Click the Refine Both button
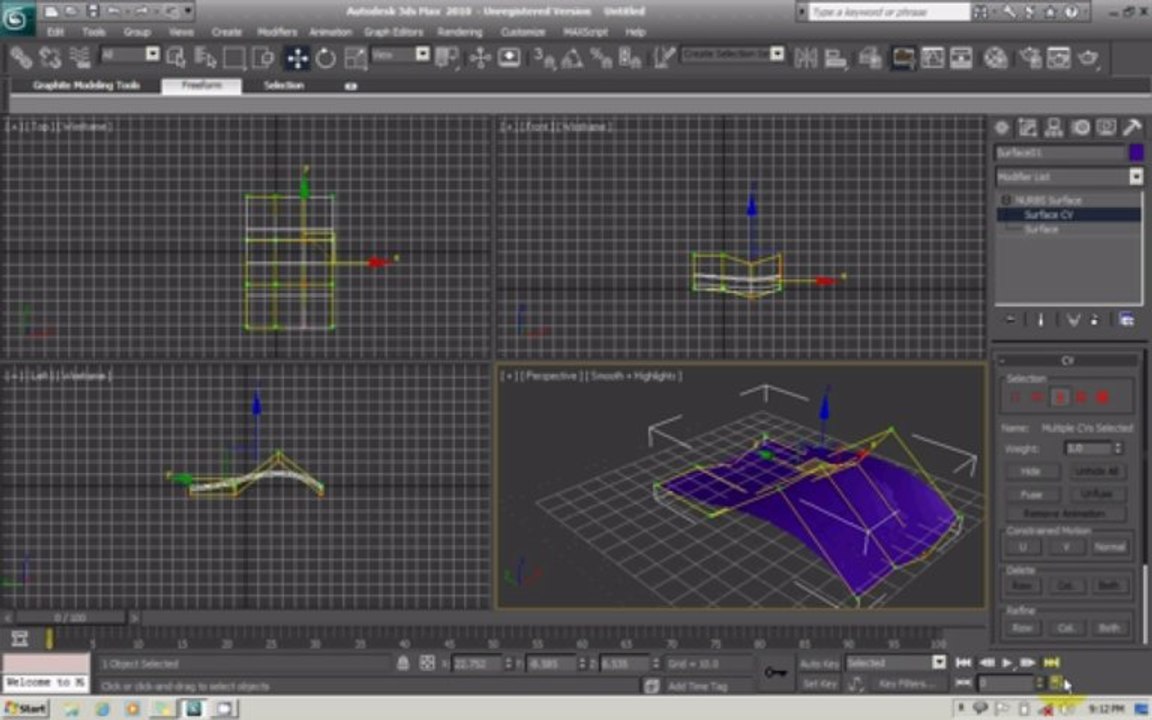This screenshot has width=1152, height=720. (1109, 627)
